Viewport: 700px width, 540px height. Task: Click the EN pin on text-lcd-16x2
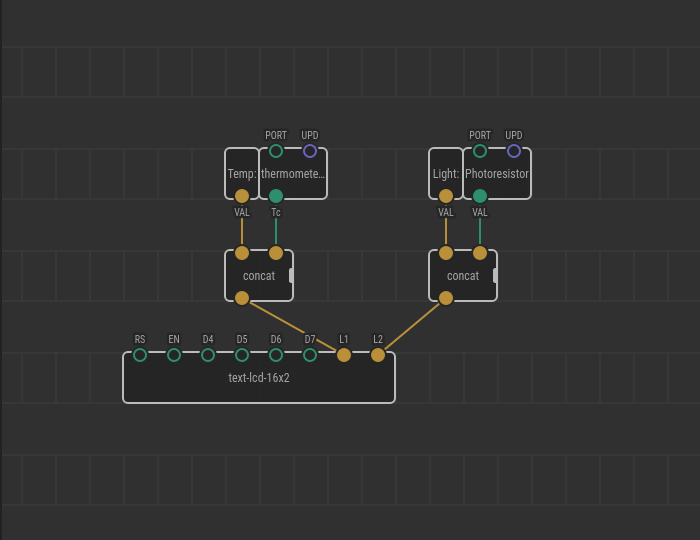[x=174, y=355]
